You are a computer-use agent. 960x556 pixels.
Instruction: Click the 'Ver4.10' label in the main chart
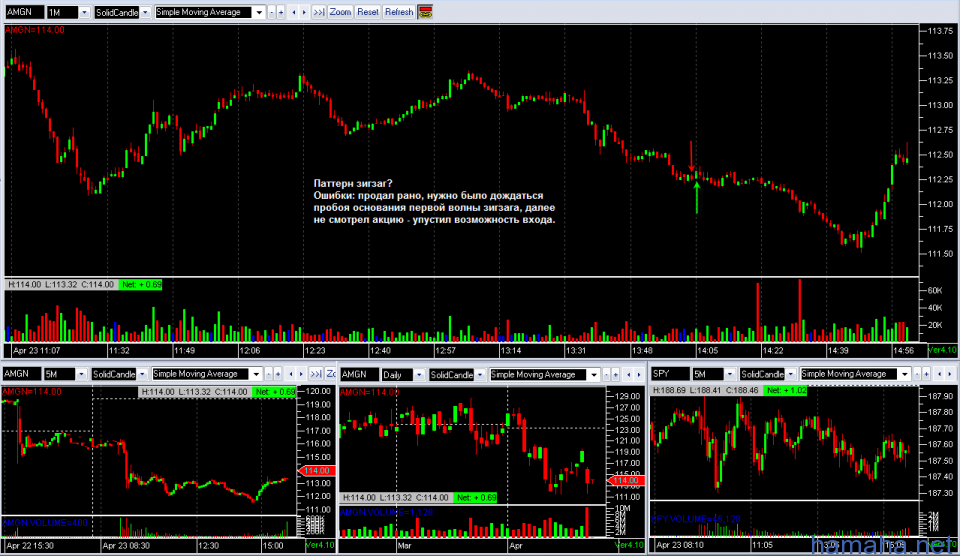tap(942, 351)
